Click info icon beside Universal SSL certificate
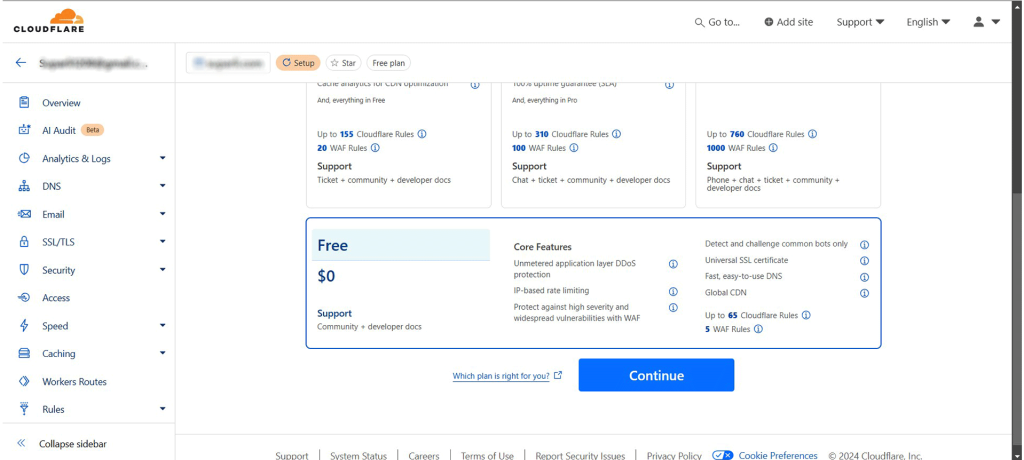Screen dimensions: 1024x460 864,261
